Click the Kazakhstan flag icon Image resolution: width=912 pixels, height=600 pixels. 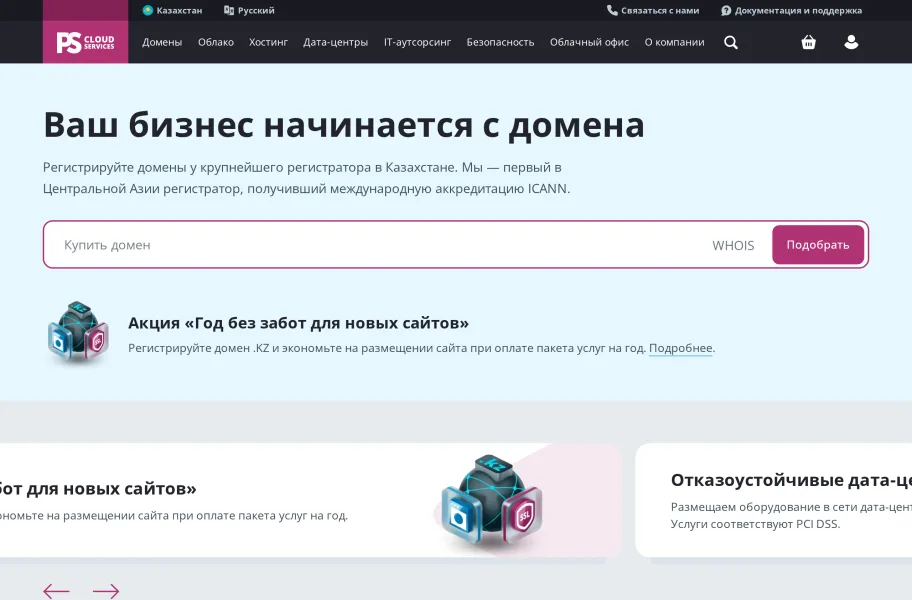click(x=148, y=10)
